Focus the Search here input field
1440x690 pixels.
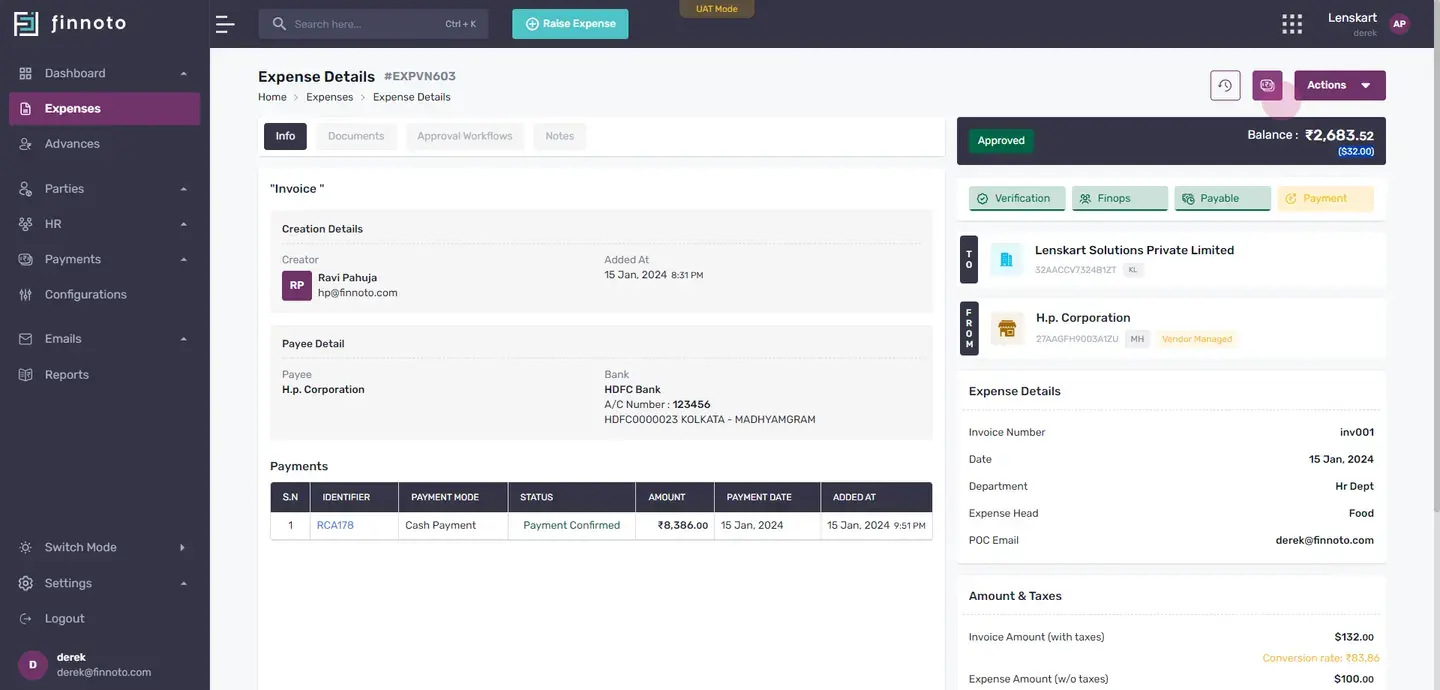pyautogui.click(x=373, y=24)
